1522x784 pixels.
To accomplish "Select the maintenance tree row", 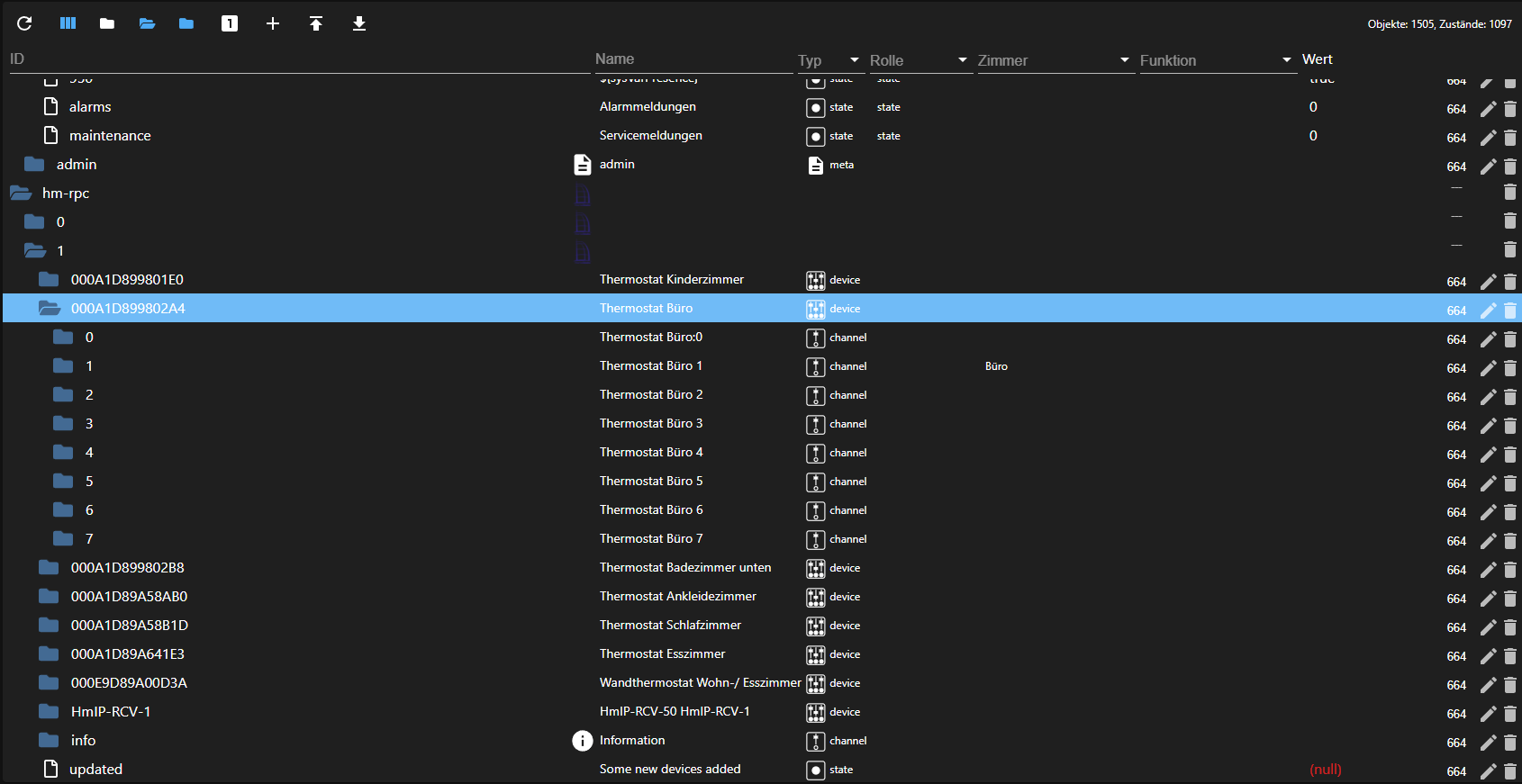I will coord(761,135).
